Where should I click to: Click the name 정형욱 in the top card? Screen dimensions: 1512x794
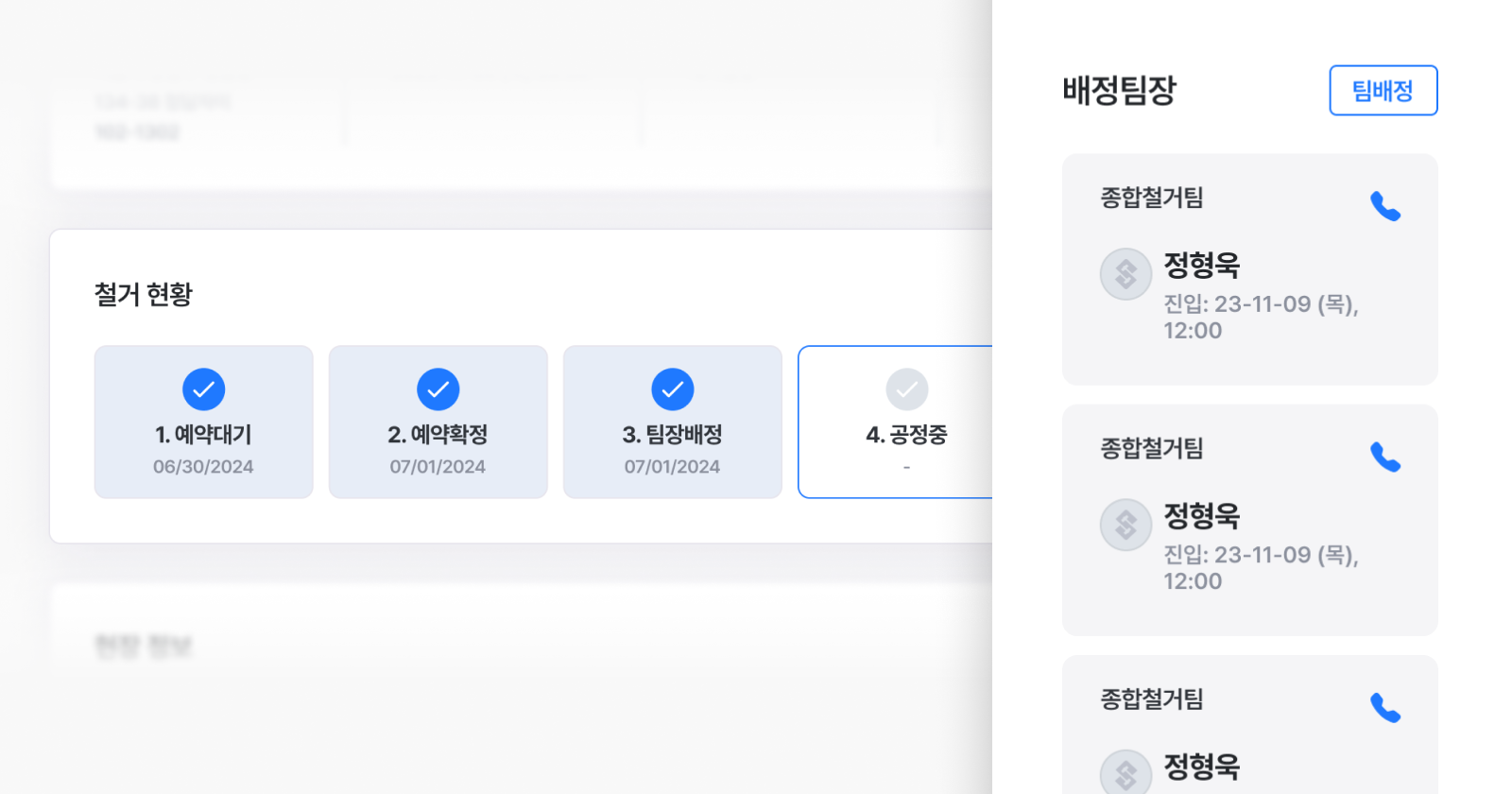[x=1201, y=266]
